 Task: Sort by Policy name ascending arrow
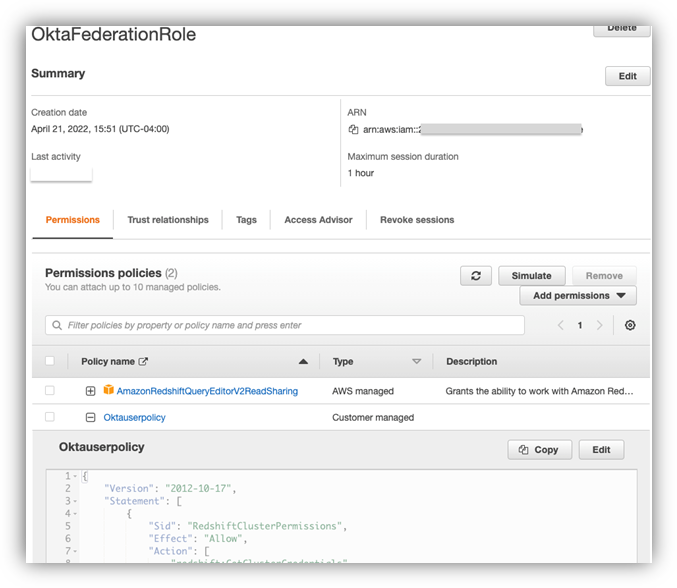click(x=303, y=361)
